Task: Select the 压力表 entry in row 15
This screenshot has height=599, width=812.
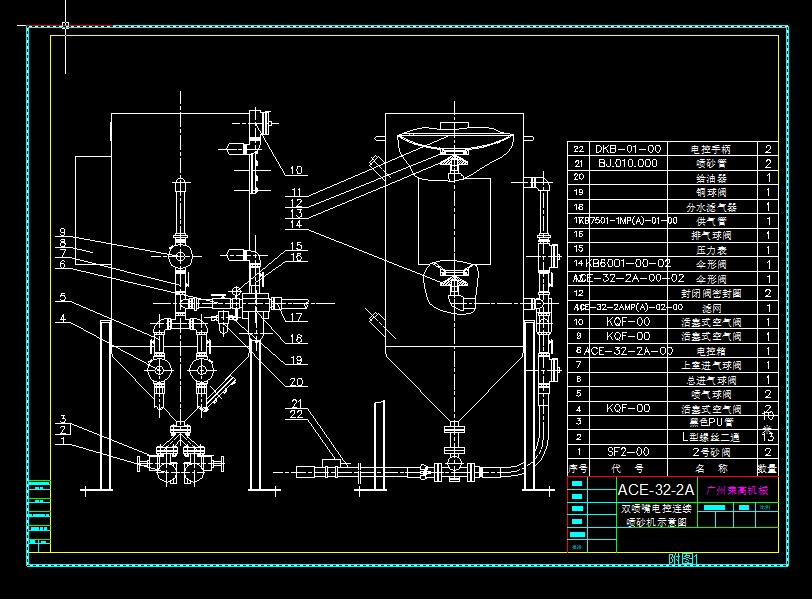Action: [x=711, y=250]
